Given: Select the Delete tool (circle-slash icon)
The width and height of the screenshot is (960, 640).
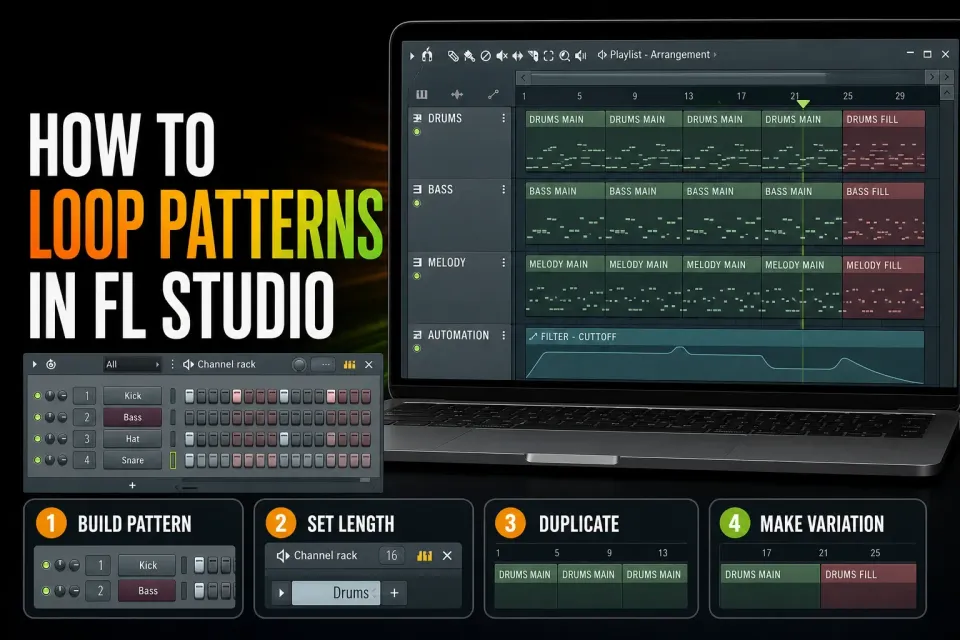Looking at the screenshot, I should coord(486,56).
